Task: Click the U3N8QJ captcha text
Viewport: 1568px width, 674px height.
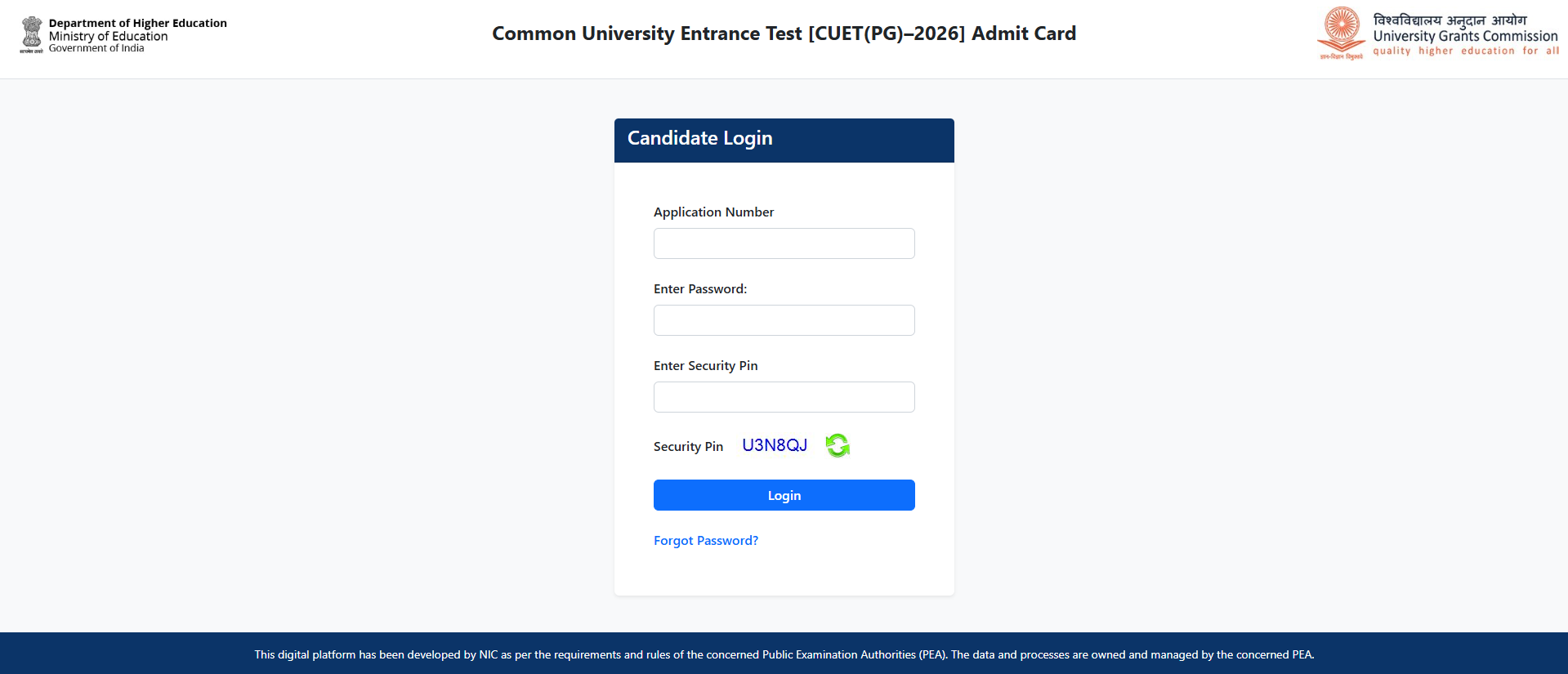Action: 775,445
